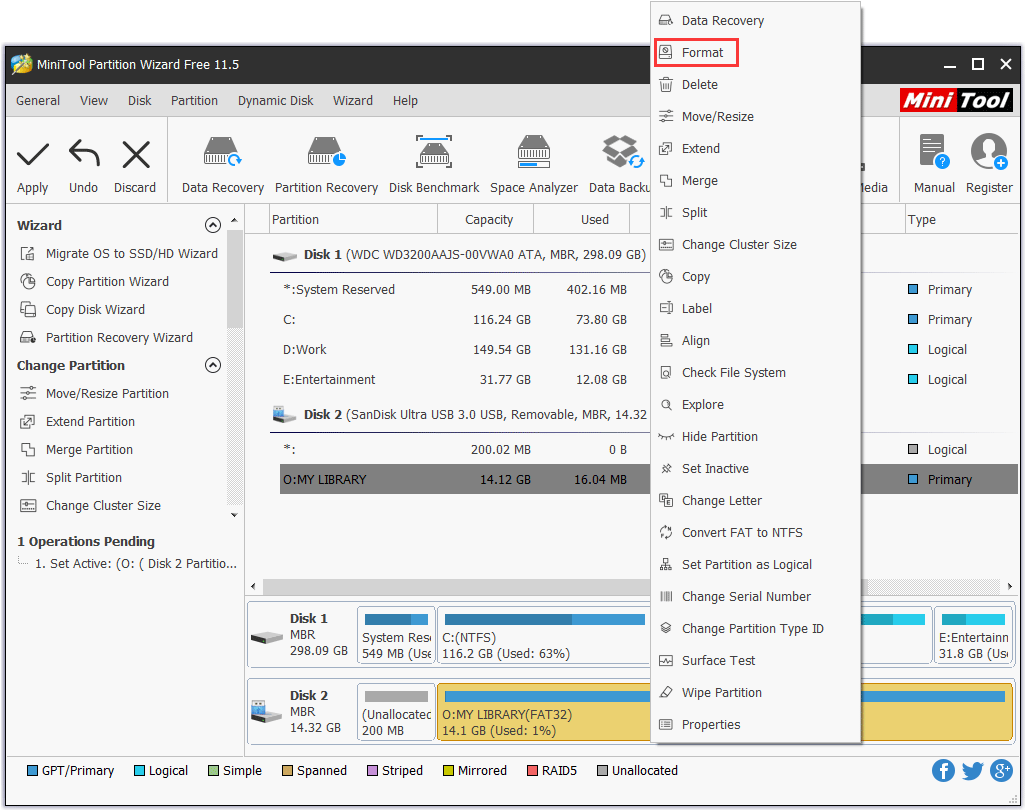The height and width of the screenshot is (810, 1026).
Task: Select Wipe Partition entry
Action: tap(756, 694)
